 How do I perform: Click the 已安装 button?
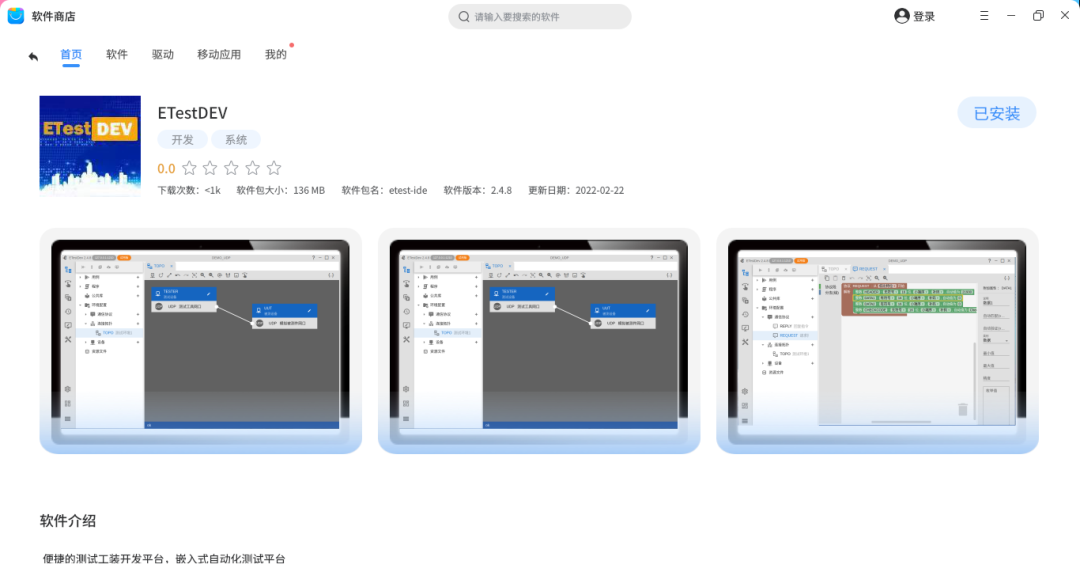coord(996,113)
